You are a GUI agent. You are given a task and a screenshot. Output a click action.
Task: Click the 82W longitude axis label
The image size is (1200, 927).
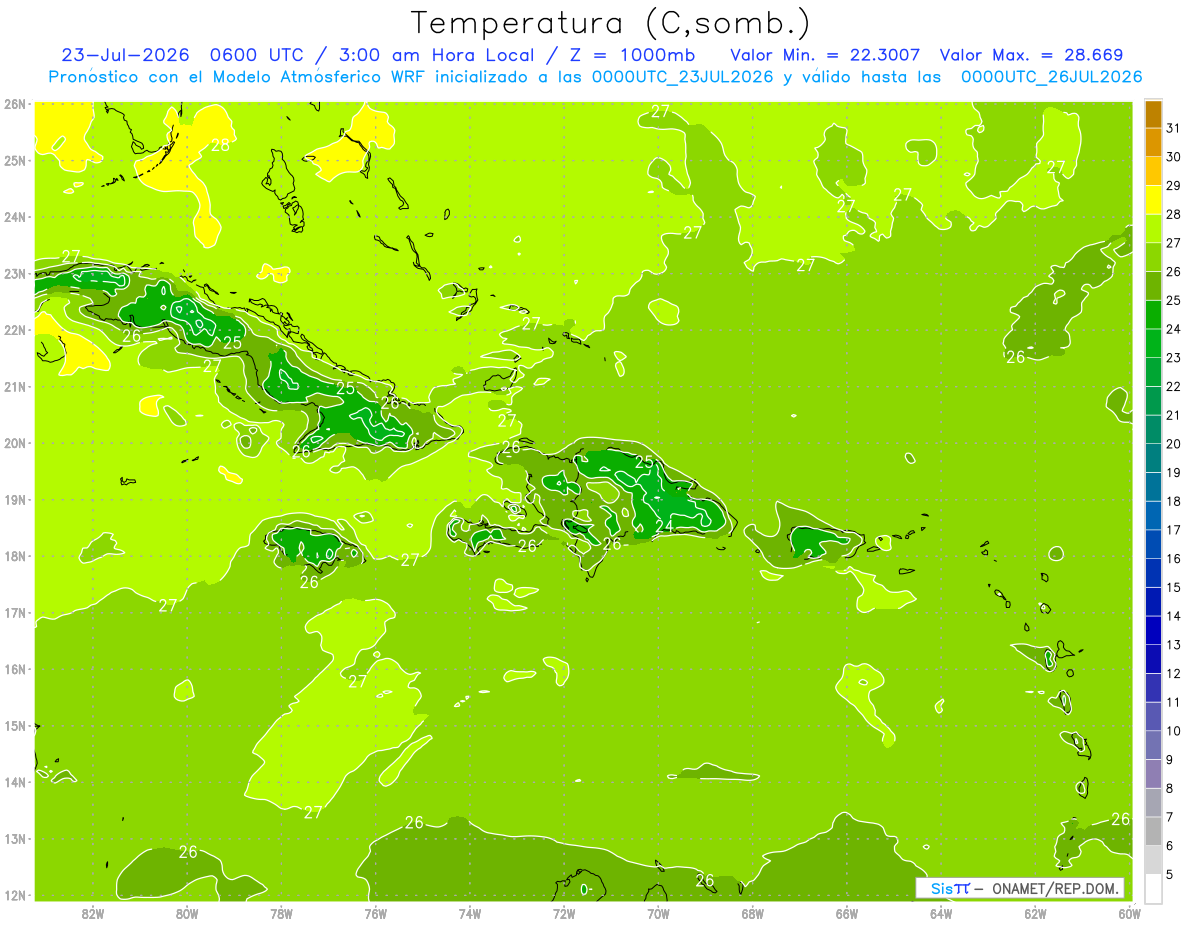93,913
